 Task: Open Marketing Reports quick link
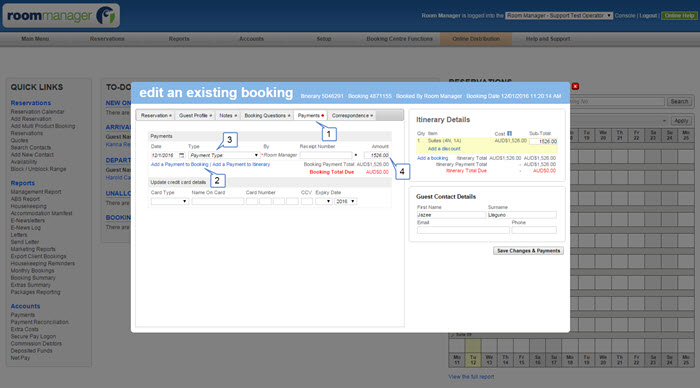(x=33, y=249)
